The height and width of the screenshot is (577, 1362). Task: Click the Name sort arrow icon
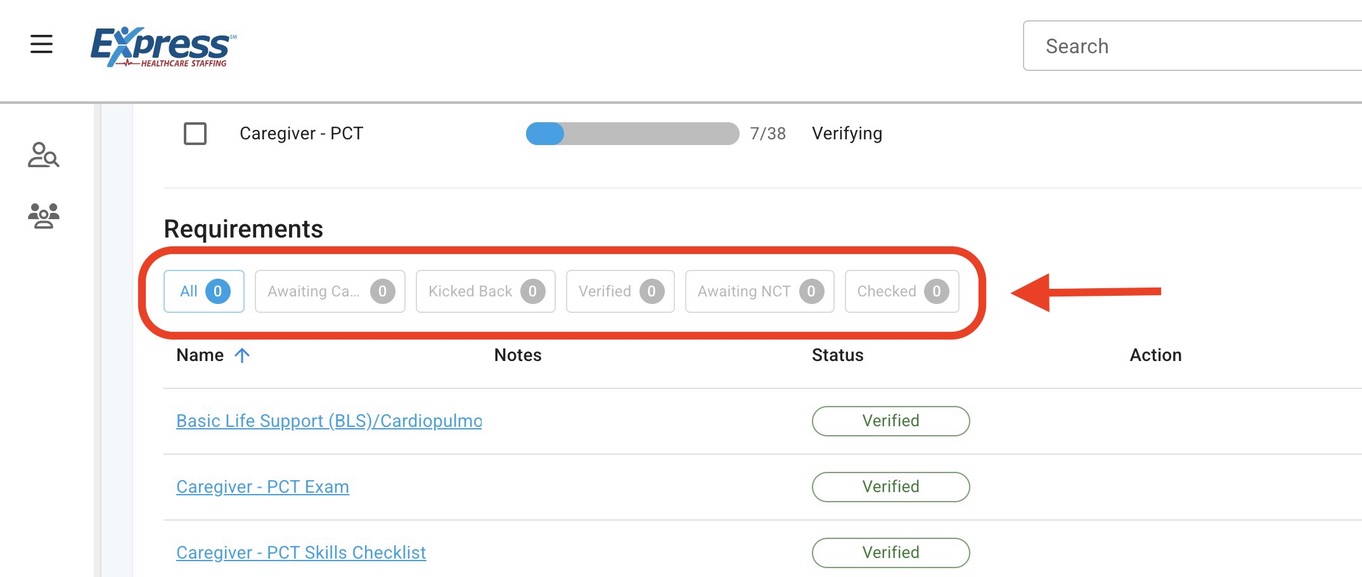click(242, 355)
